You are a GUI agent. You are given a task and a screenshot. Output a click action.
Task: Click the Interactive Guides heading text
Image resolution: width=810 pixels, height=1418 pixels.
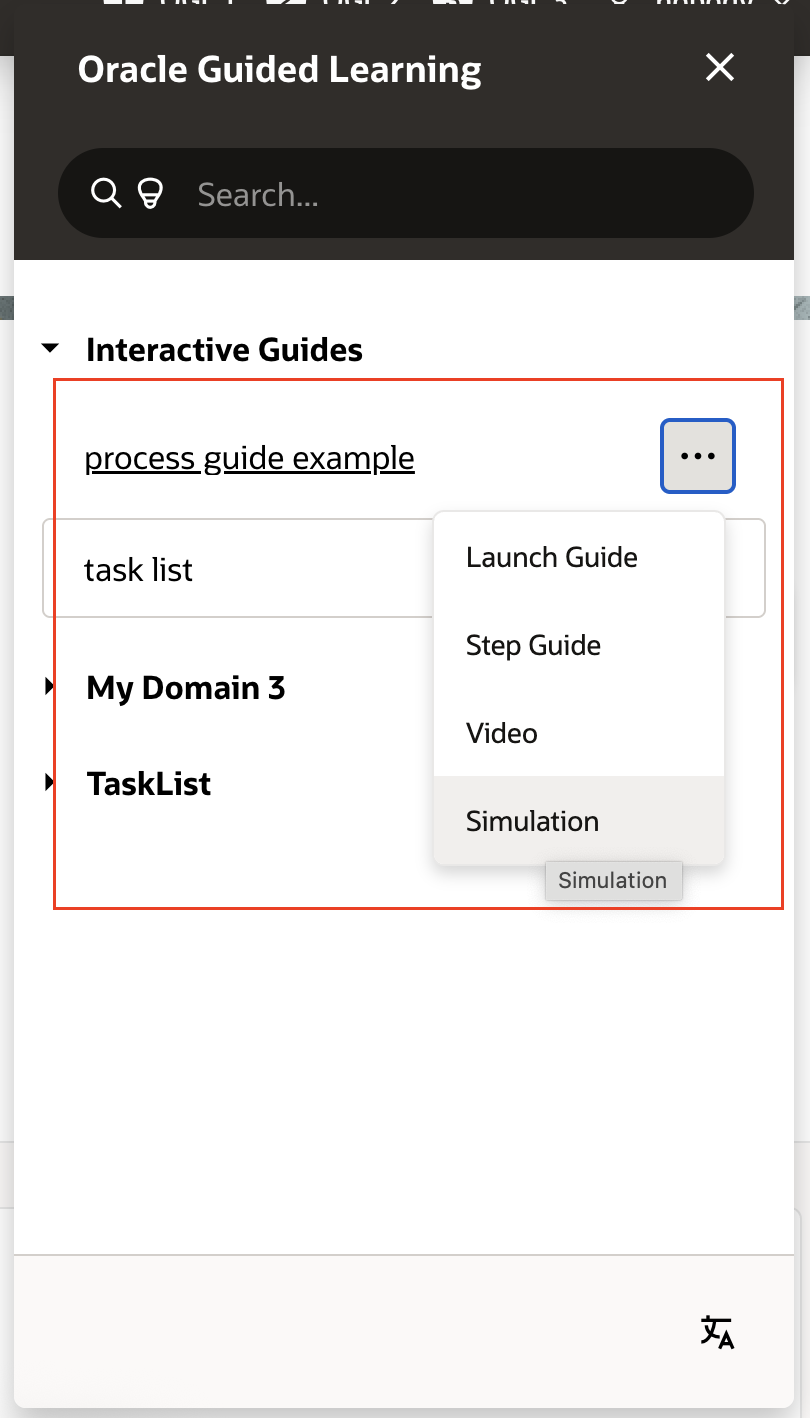225,350
